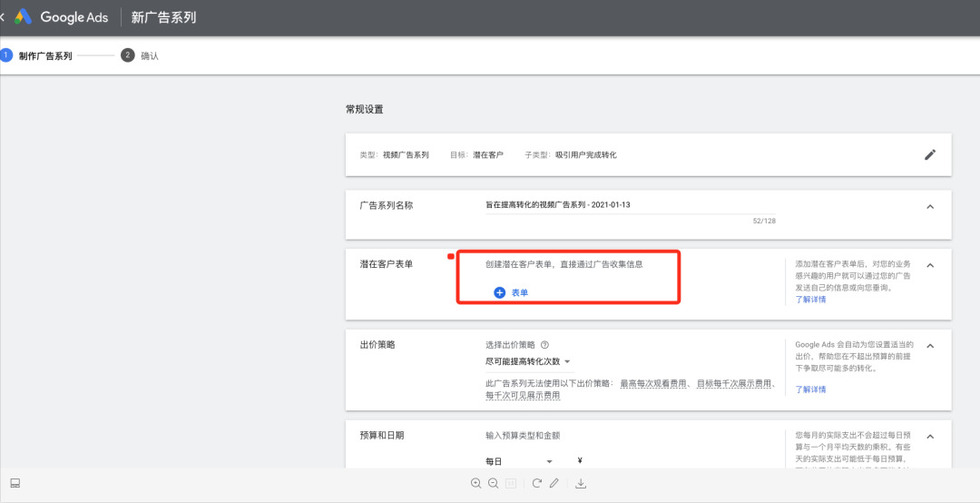Click the pencil edit icon in campaign type card
Viewport: 980px width, 503px height.
coord(930,154)
